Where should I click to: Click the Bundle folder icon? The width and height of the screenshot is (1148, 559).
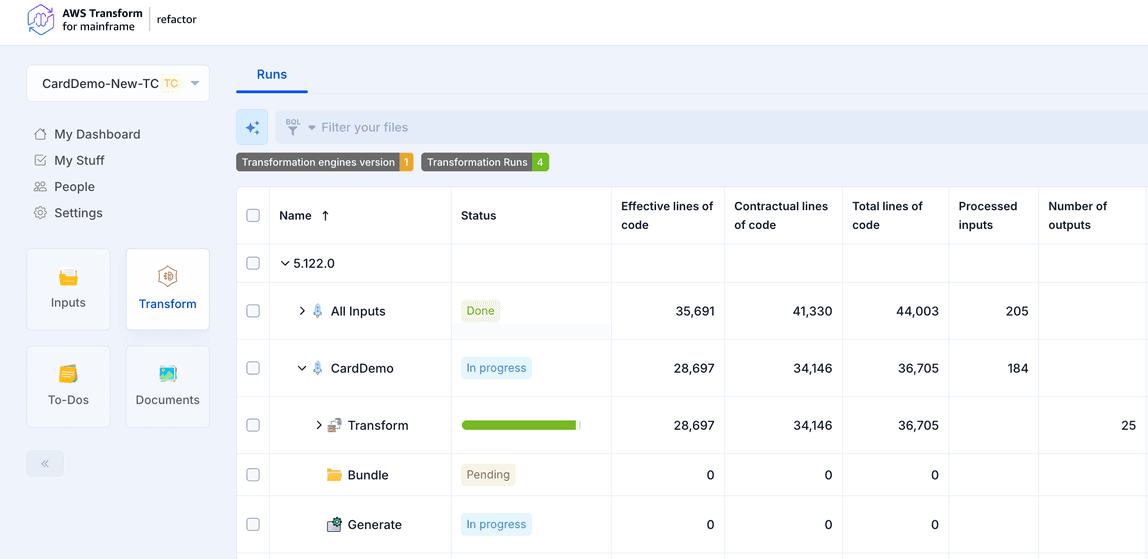[335, 475]
